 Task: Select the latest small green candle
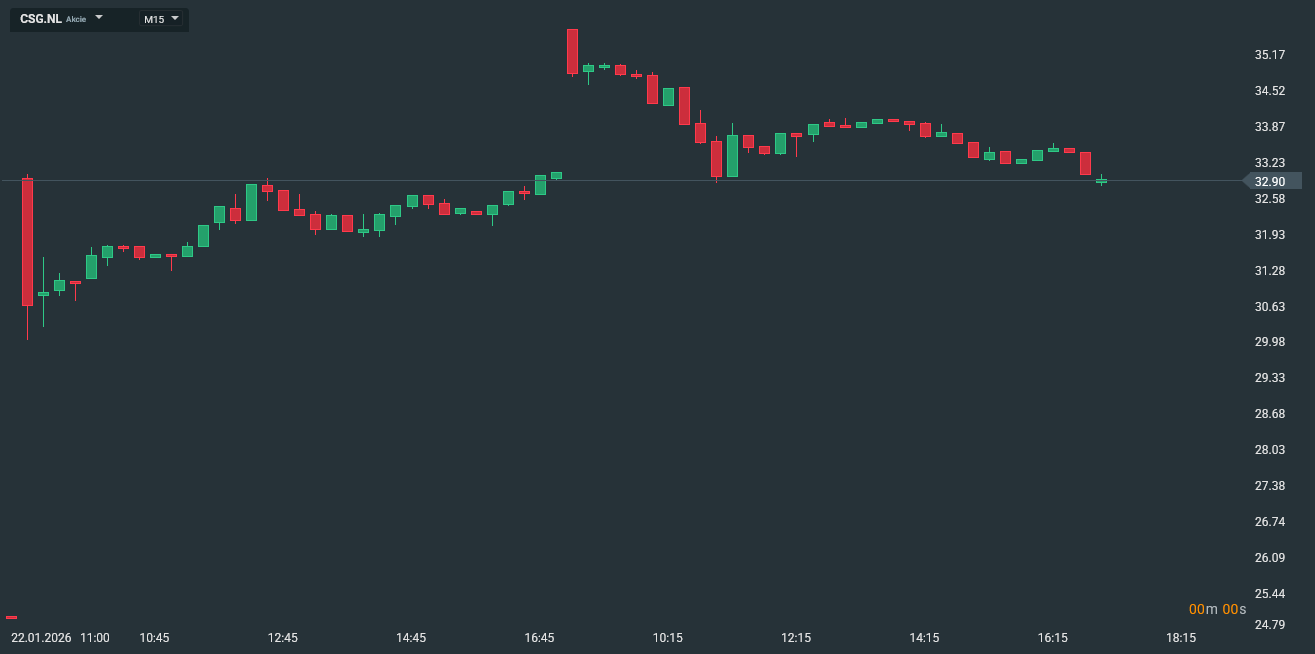(1101, 181)
